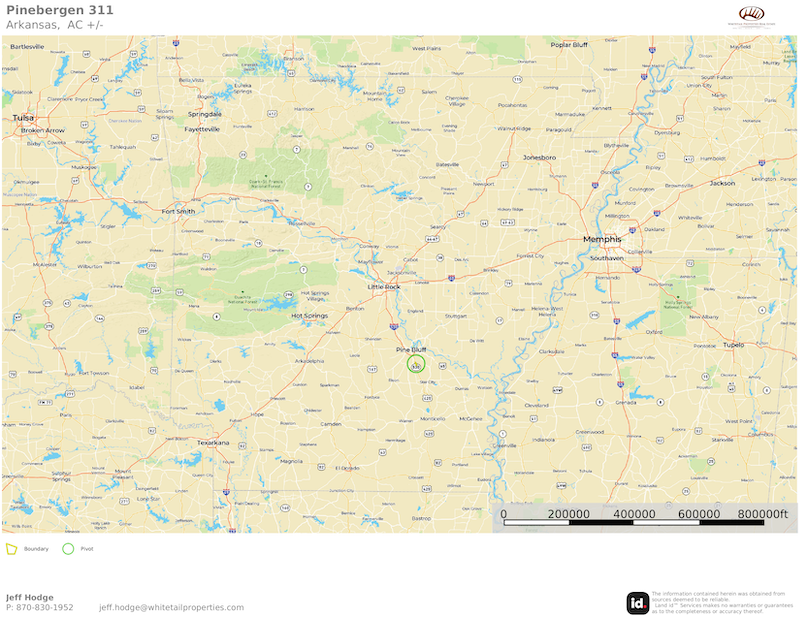Click the Whitetail Properties logo

pyautogui.click(x=752, y=16)
